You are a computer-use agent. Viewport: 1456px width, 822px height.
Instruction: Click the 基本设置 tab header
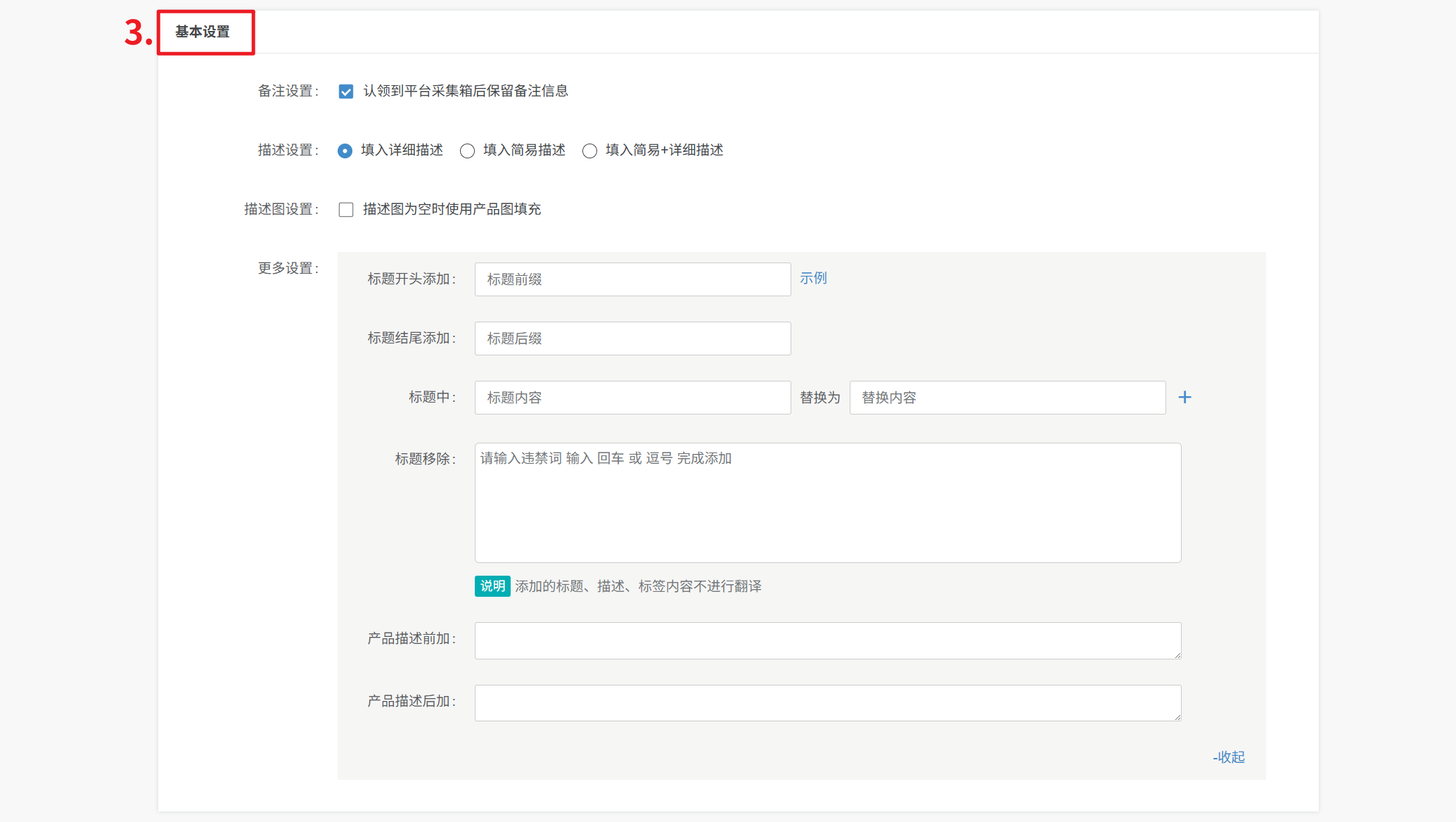tap(203, 32)
